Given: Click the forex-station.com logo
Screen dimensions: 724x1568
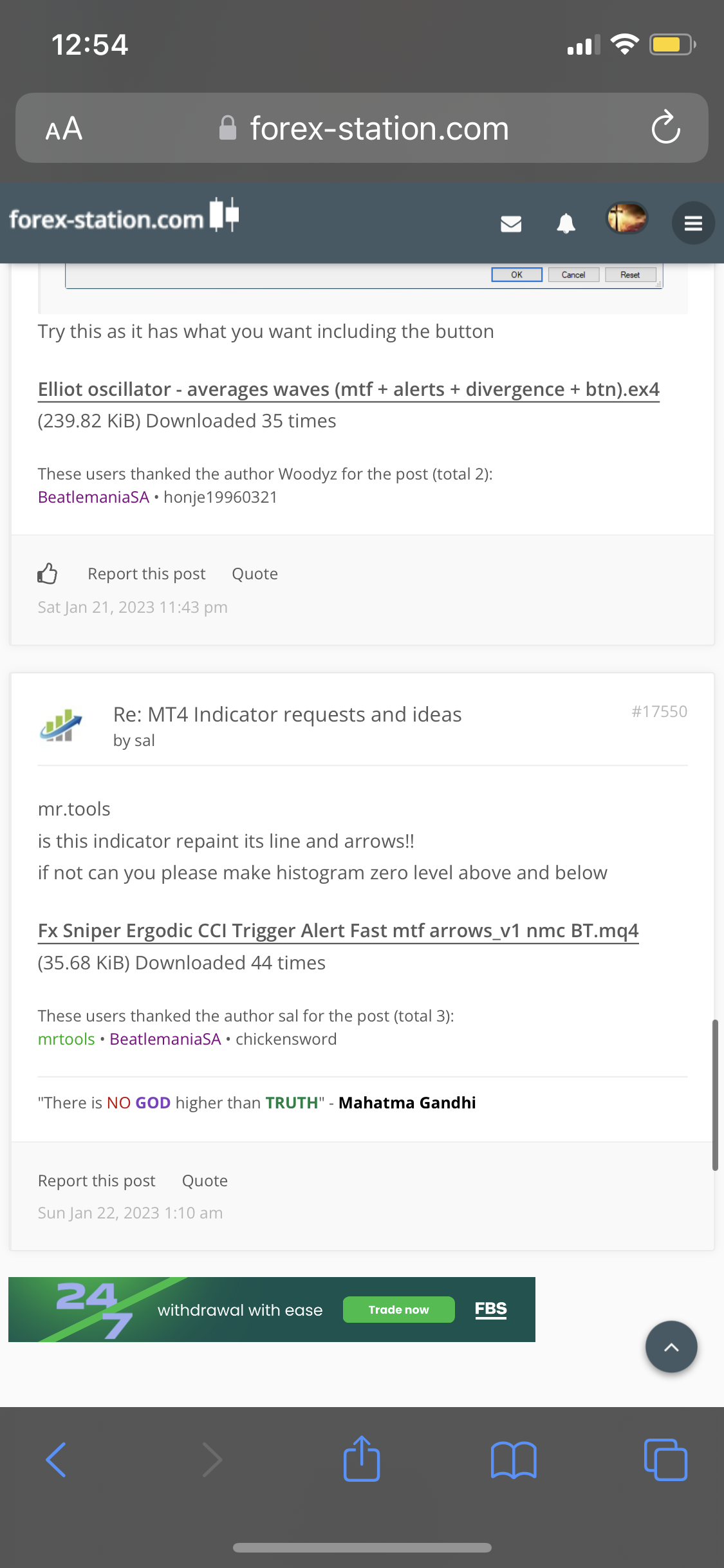Looking at the screenshot, I should click(124, 218).
